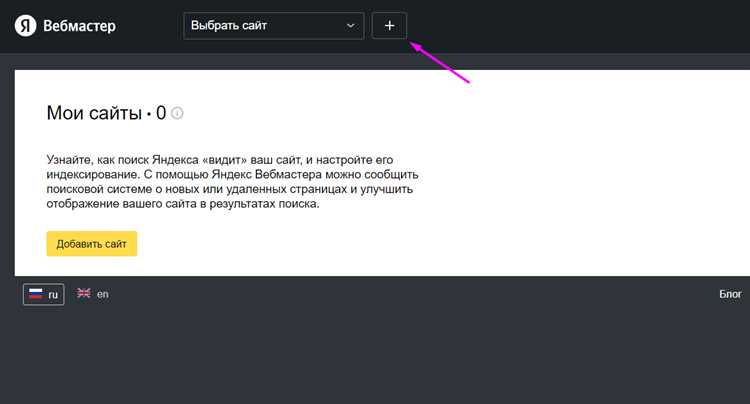Open the Вебмастер home link
Viewport: 750px width, 404px height.
point(79,26)
